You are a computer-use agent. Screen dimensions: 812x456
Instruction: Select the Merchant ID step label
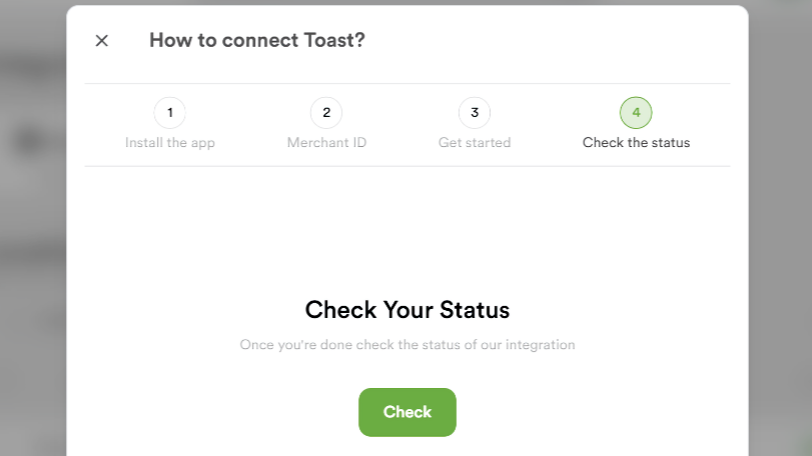[x=326, y=143]
